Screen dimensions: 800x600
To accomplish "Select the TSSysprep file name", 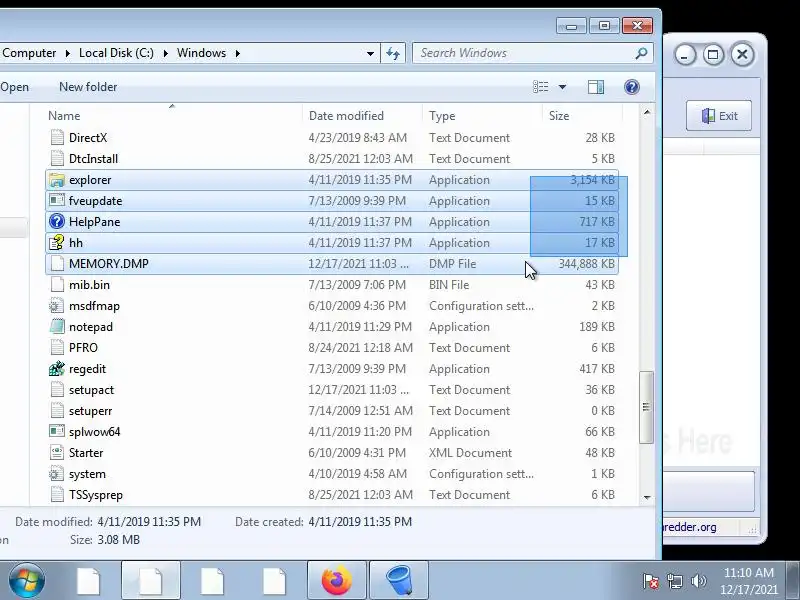I will click(95, 495).
